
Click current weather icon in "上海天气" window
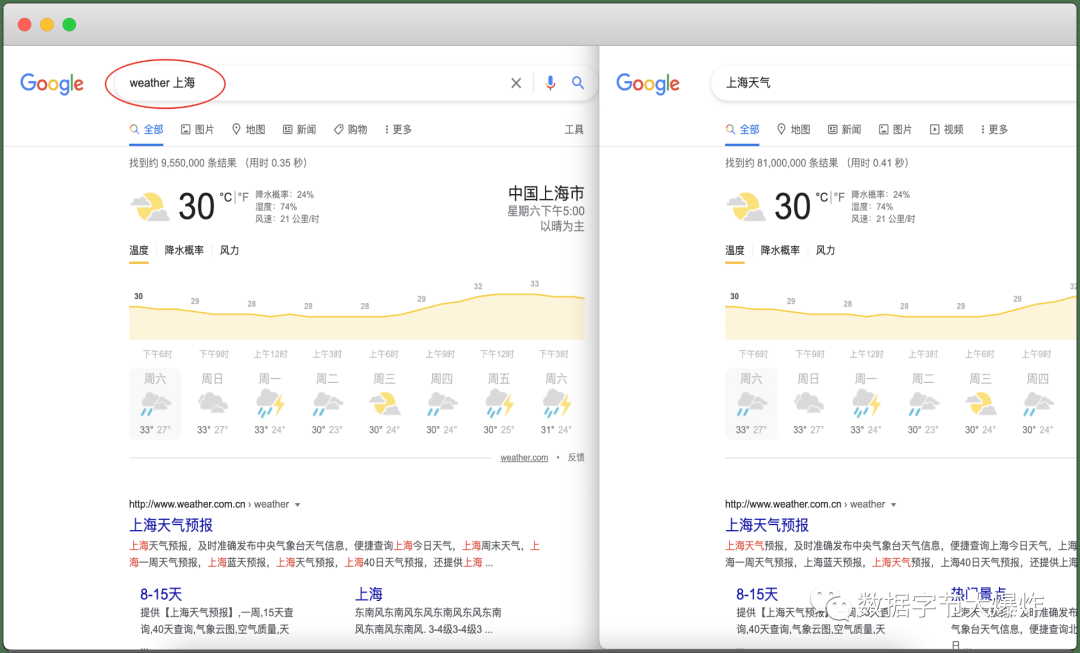(x=745, y=207)
